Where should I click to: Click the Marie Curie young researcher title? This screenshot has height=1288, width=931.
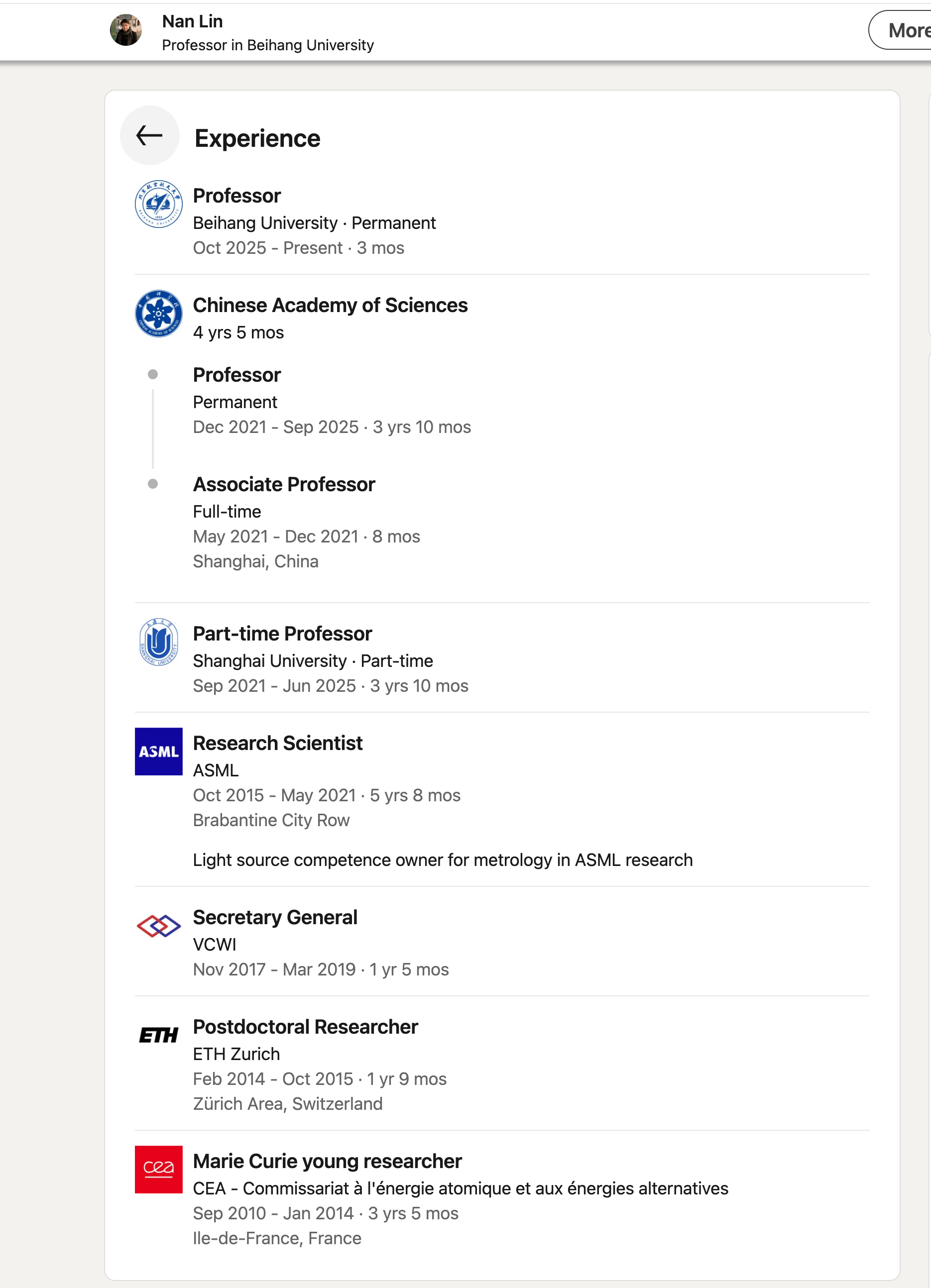coord(327,1162)
